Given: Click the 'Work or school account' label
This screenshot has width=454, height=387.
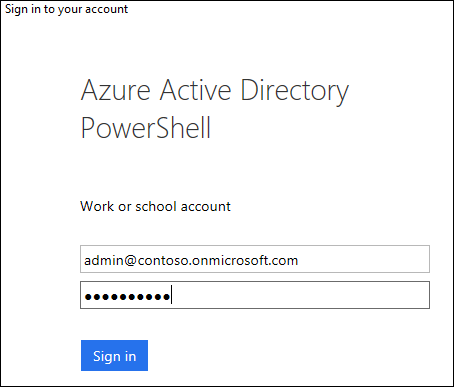Looking at the screenshot, I should pos(155,207).
